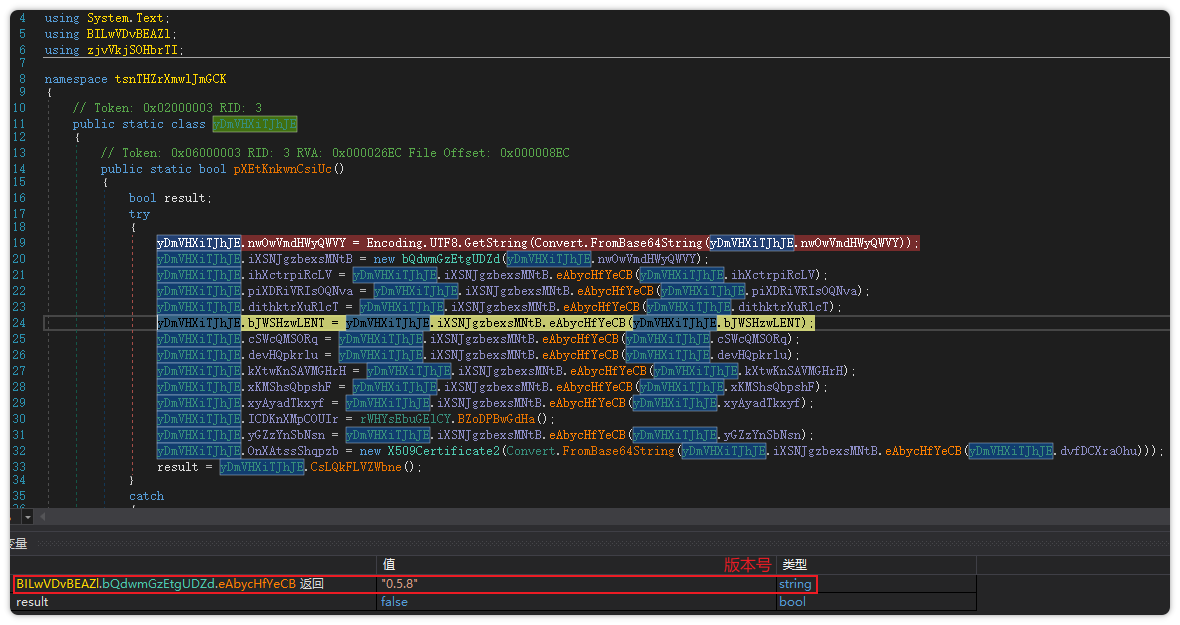This screenshot has width=1180, height=625.
Task: Click namespace name tsnTHZrXmwlJmGCK
Action: coord(168,79)
